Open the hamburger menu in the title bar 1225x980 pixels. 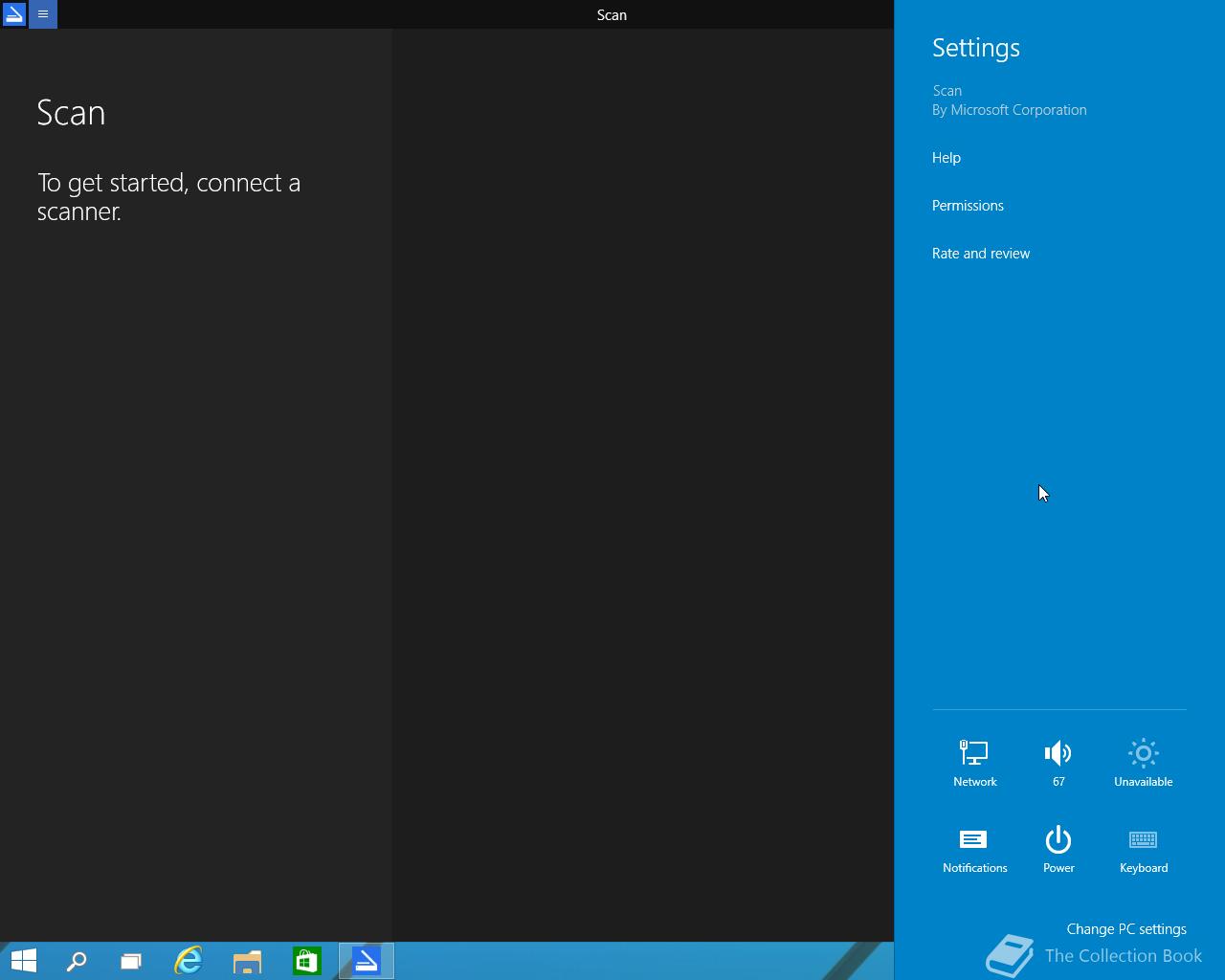(43, 14)
